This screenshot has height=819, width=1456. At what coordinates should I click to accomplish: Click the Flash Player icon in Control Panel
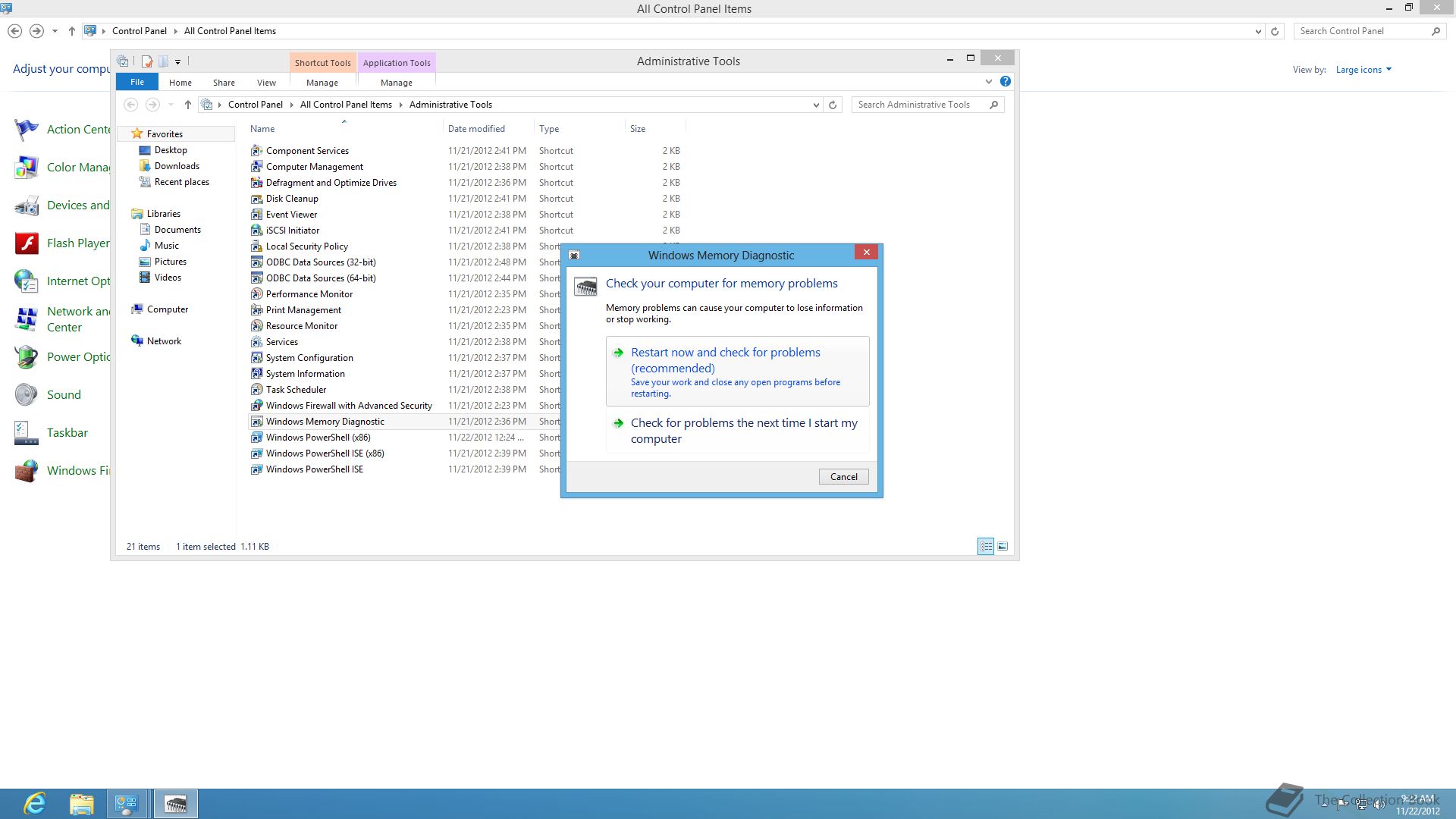pos(27,243)
